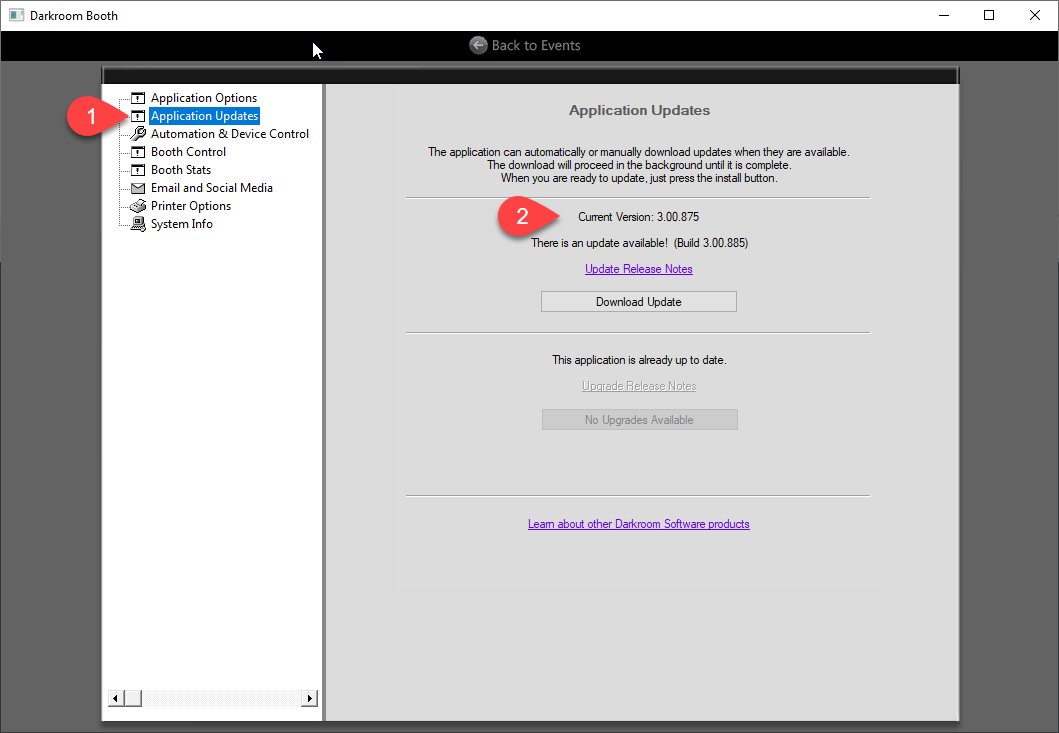Open Learn about other Darkroom Software products

[x=639, y=524]
